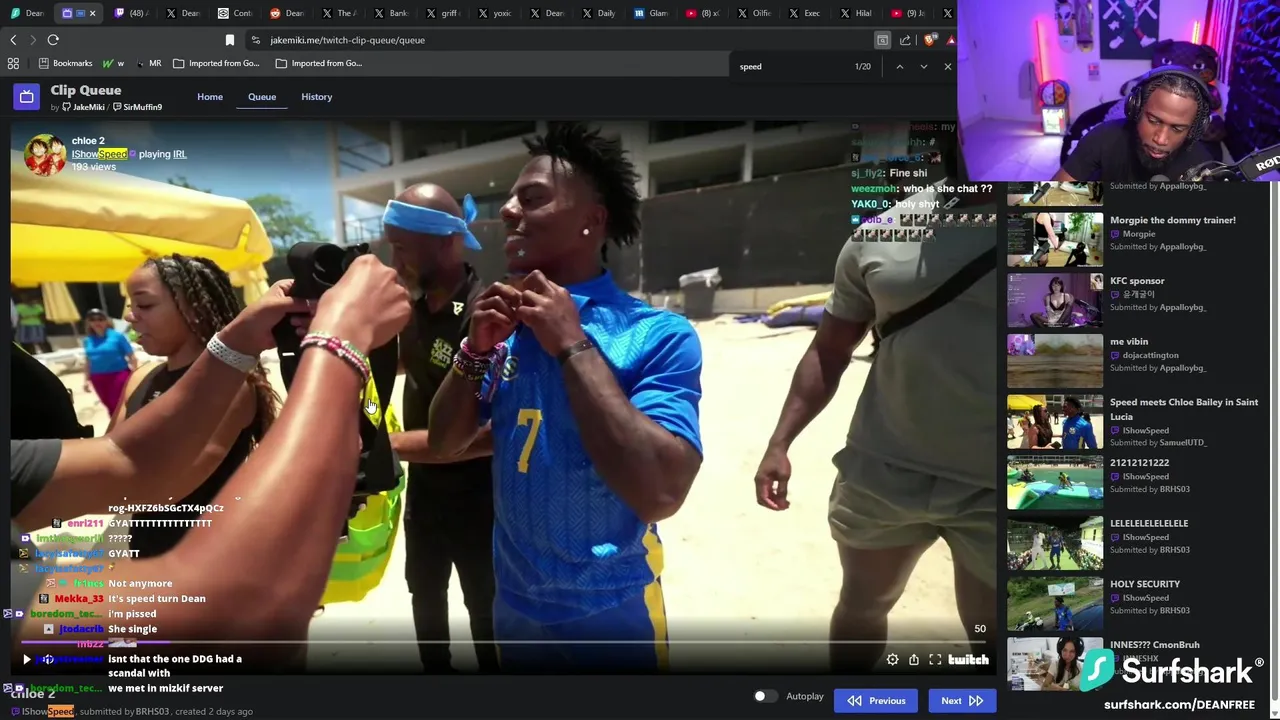Open the Twitch logo link on player
1280x720 pixels.
pos(968,660)
